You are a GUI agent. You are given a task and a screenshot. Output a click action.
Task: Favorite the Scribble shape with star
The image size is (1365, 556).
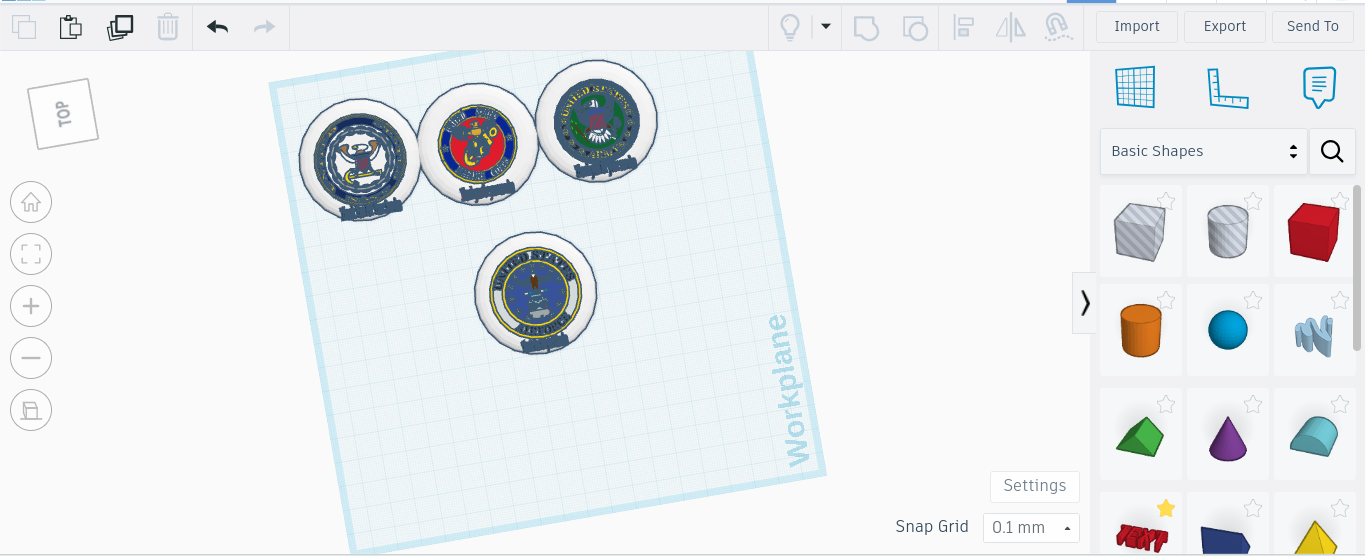[x=1340, y=300]
